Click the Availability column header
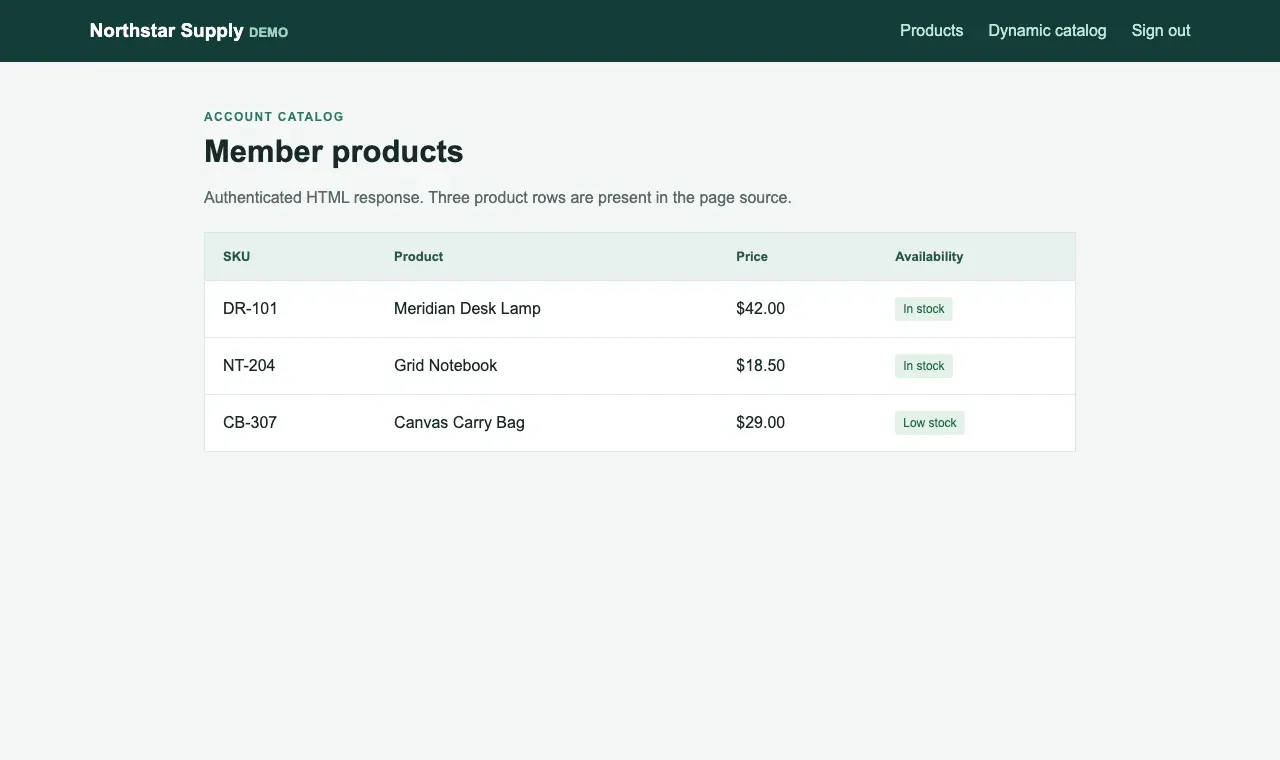 [929, 257]
